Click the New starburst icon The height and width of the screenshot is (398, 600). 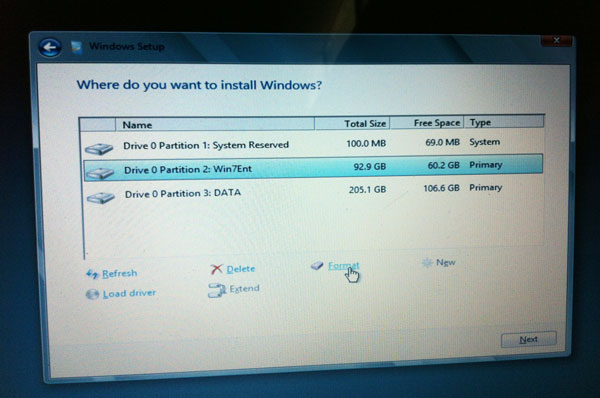[x=426, y=263]
